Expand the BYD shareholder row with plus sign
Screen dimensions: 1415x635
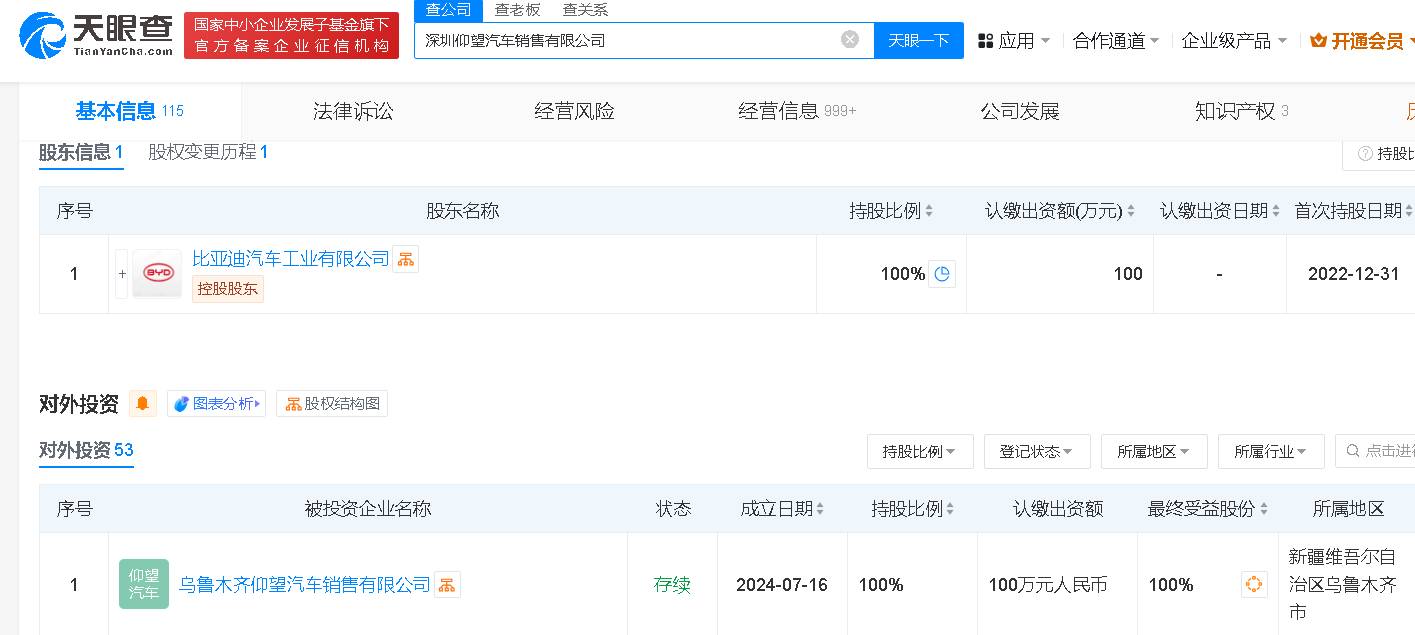tap(122, 273)
